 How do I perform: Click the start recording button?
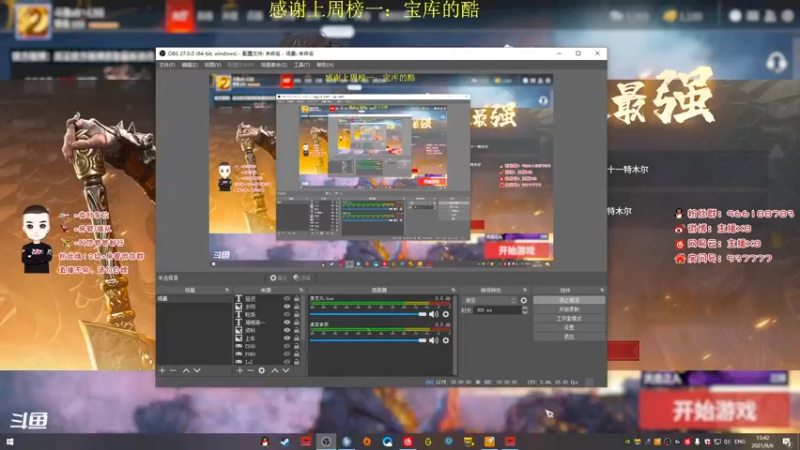pyautogui.click(x=569, y=309)
